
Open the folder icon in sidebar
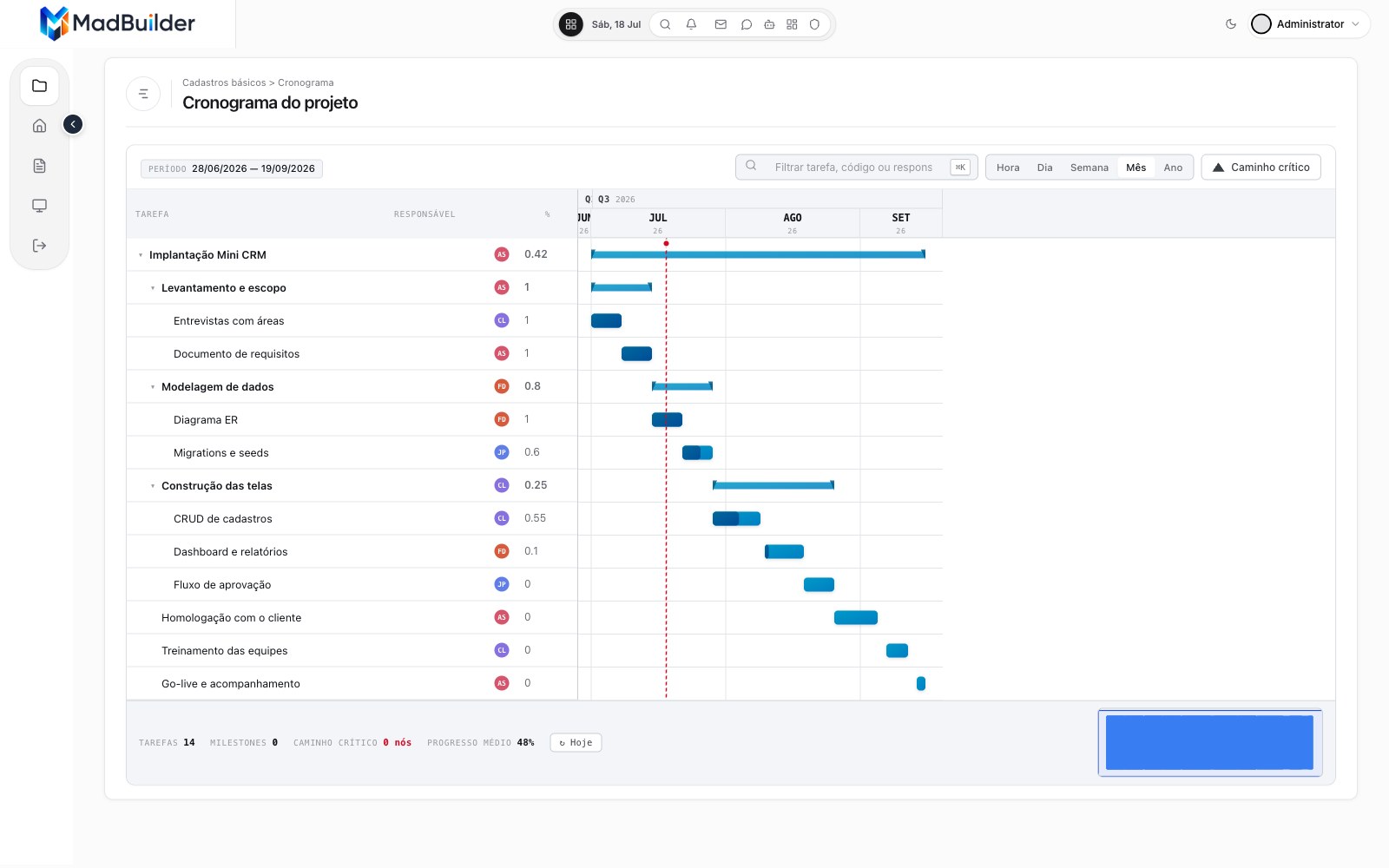(x=39, y=86)
